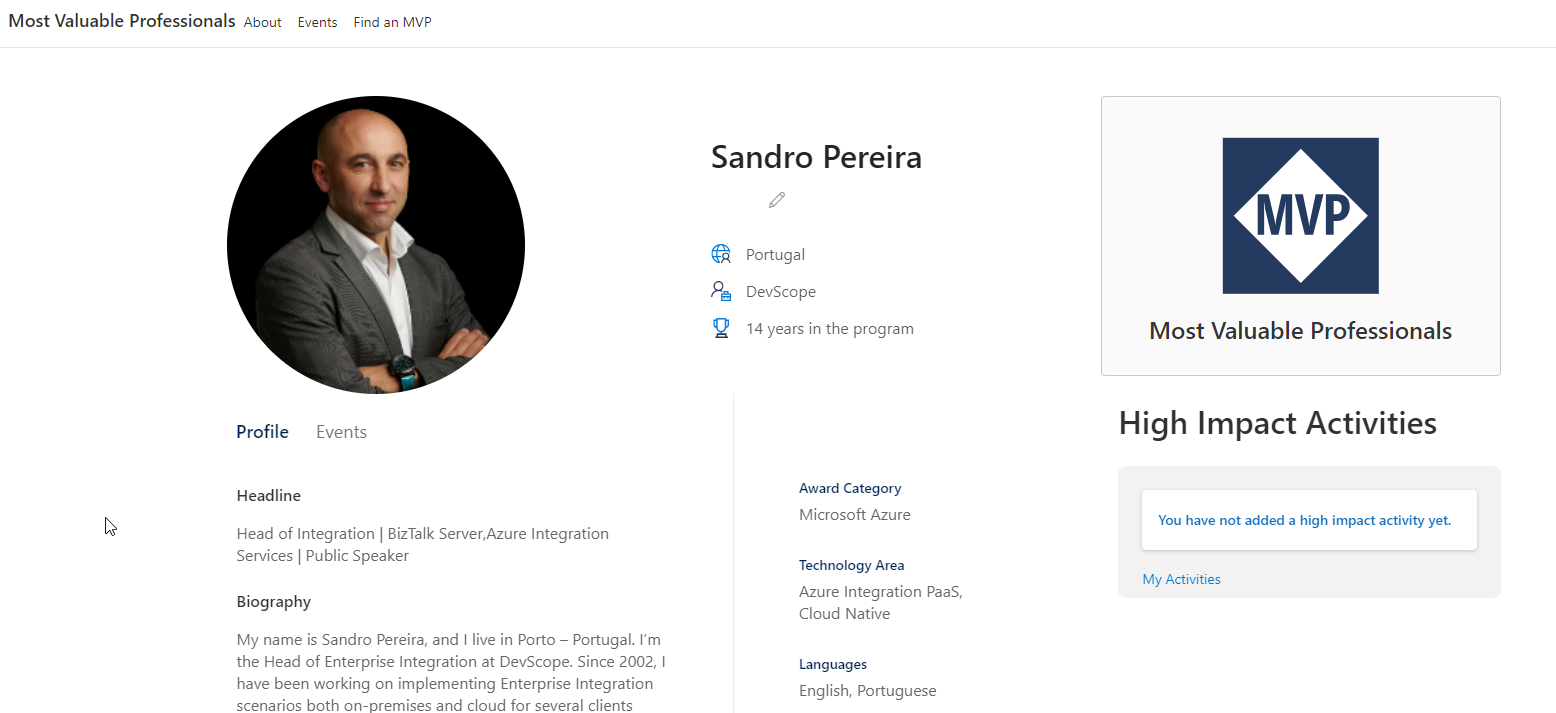1556x713 pixels.
Task: Click the company icon beside DevScope
Action: [x=721, y=291]
